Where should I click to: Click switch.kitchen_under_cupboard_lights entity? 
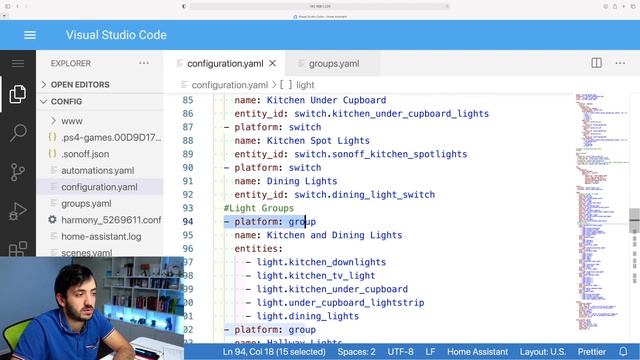coord(391,113)
